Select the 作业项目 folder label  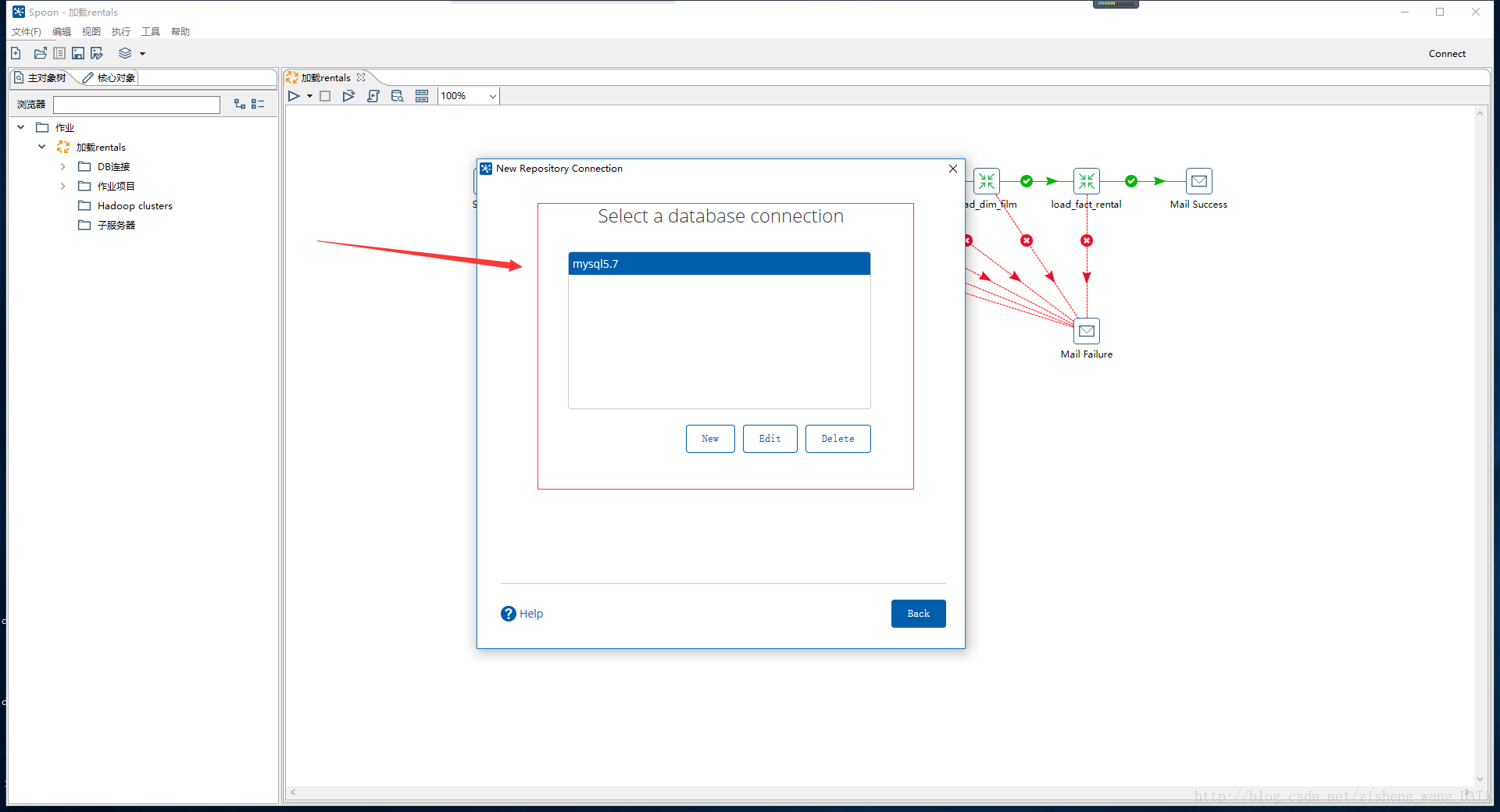click(x=116, y=186)
